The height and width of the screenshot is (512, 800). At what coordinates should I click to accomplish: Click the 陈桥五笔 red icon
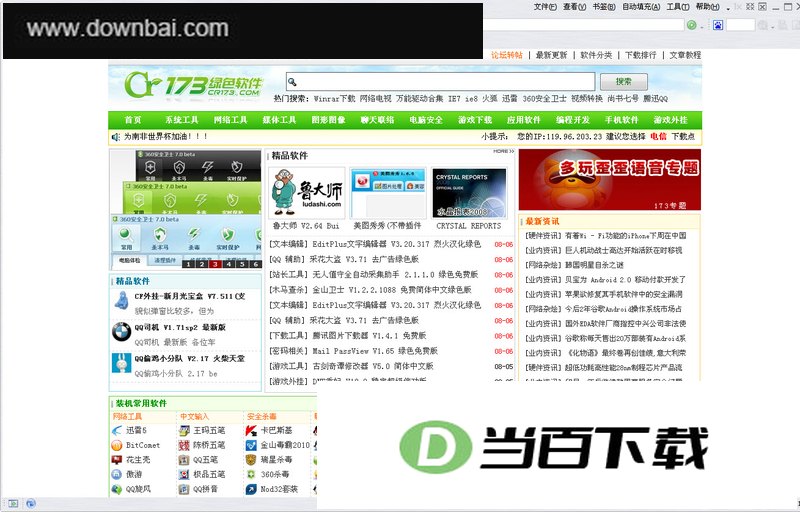click(184, 445)
